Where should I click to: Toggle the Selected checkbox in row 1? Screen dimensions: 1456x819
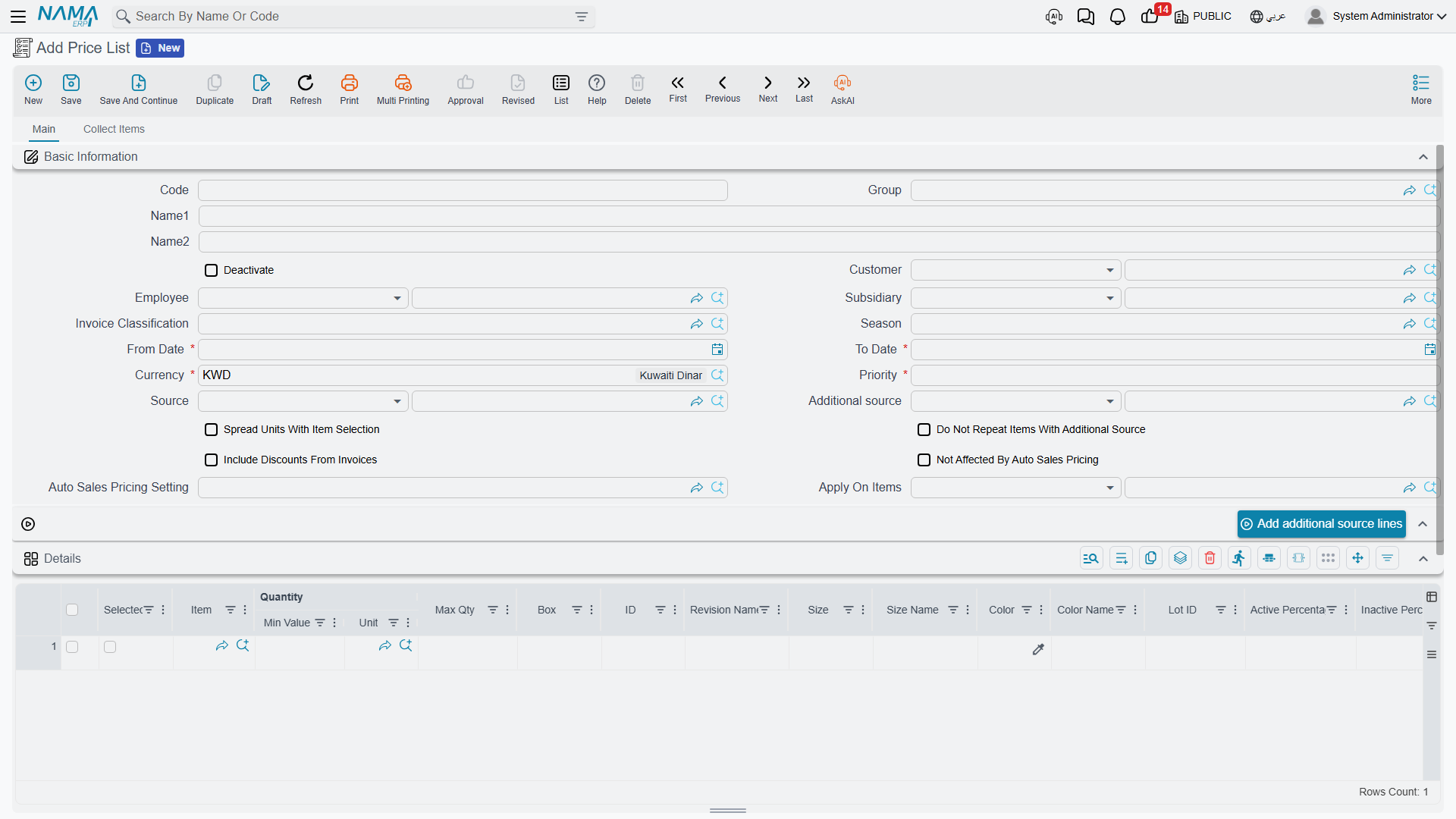(x=110, y=647)
